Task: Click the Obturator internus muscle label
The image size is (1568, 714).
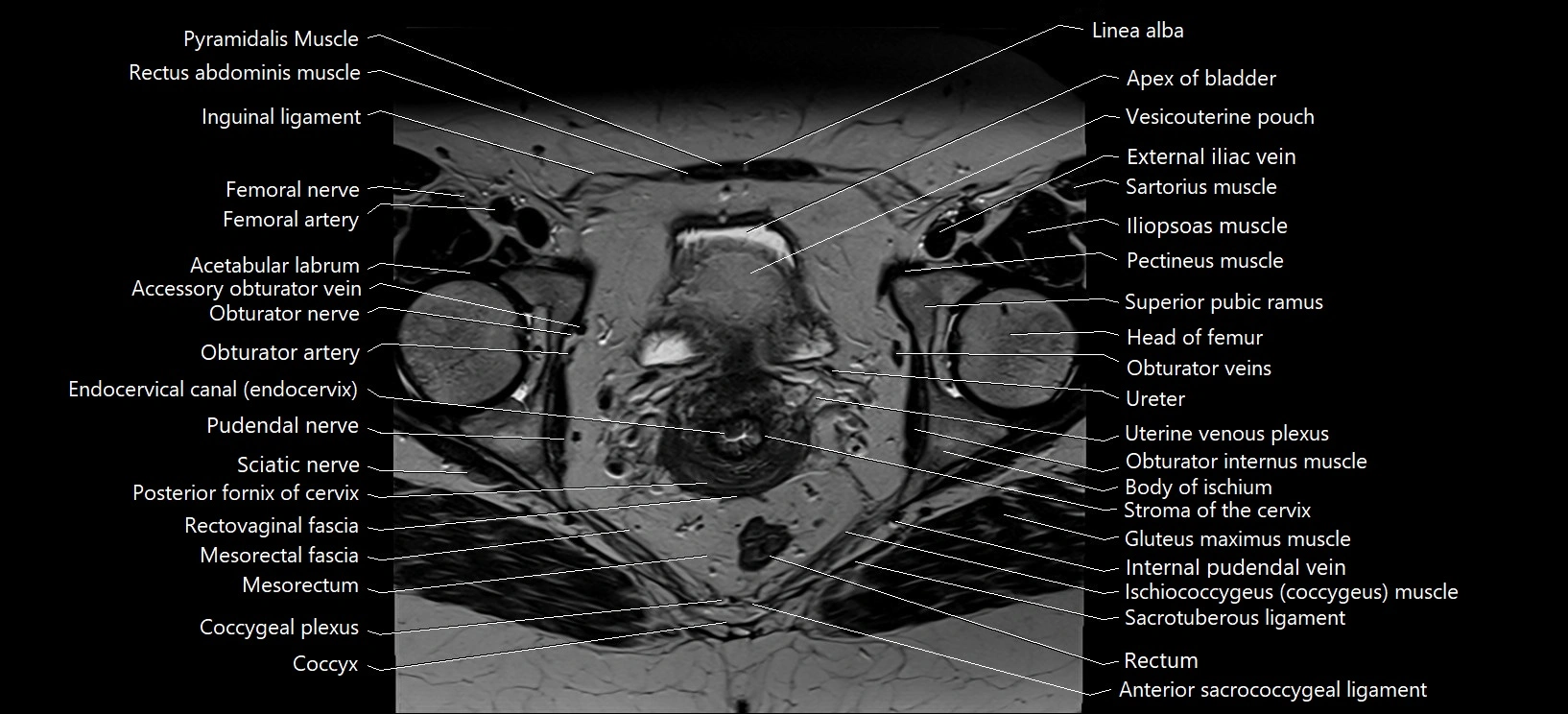Action: 1247,462
